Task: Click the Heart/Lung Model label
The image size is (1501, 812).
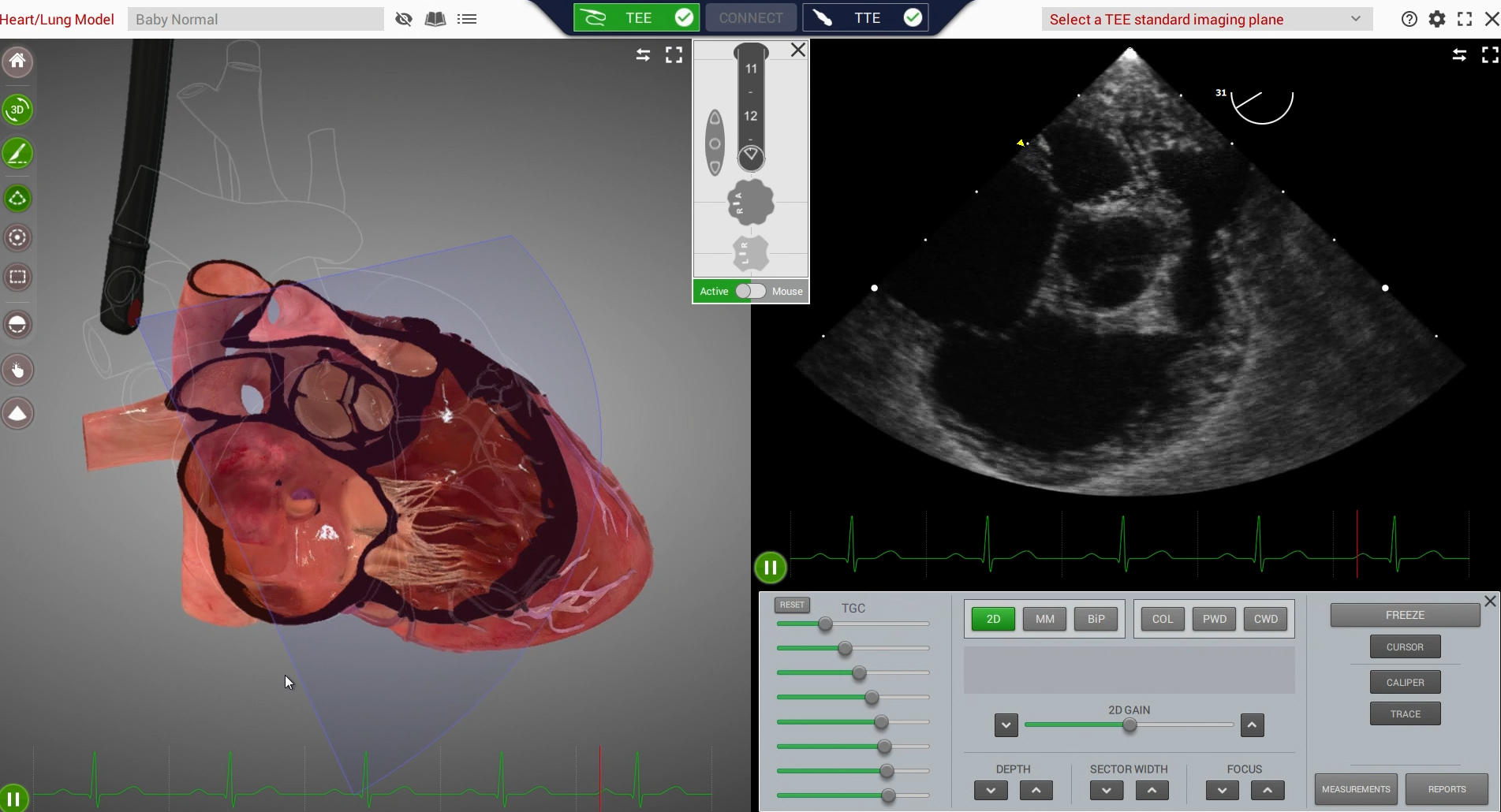Action: point(57,19)
